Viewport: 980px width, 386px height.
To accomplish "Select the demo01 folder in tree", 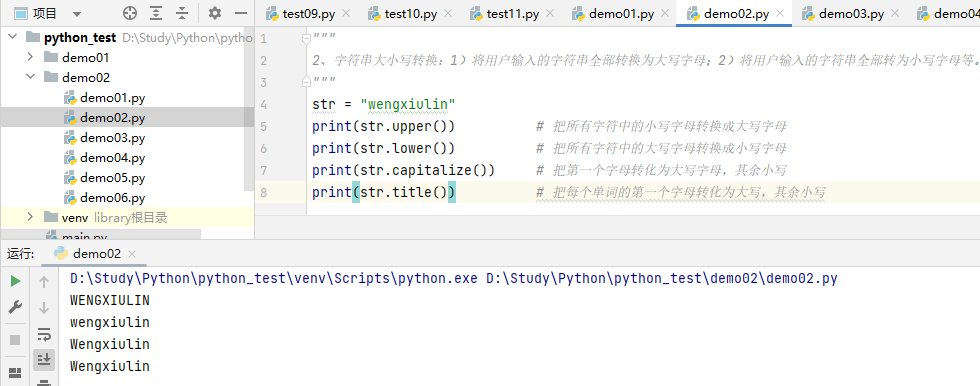I will pyautogui.click(x=86, y=57).
